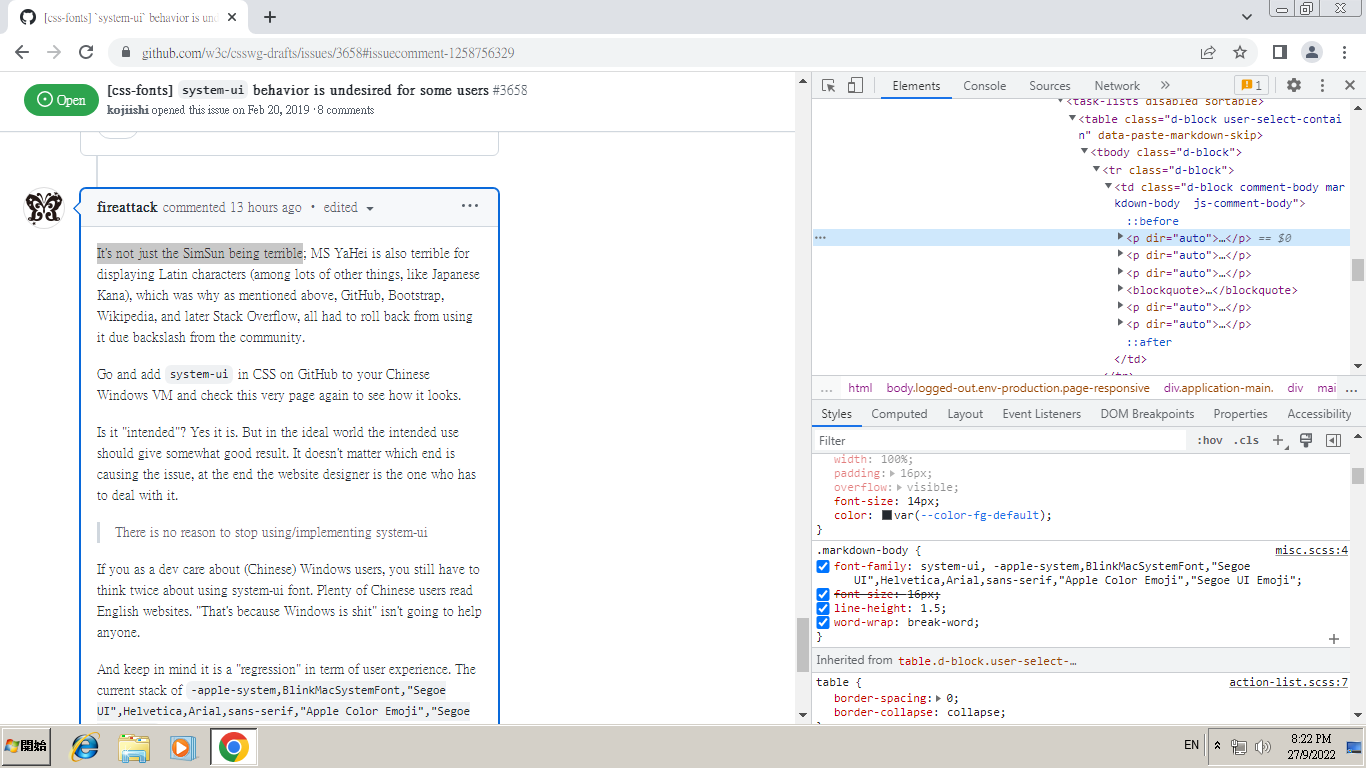1366x768 pixels.
Task: Expand the blockquote element node
Action: (x=1121, y=290)
